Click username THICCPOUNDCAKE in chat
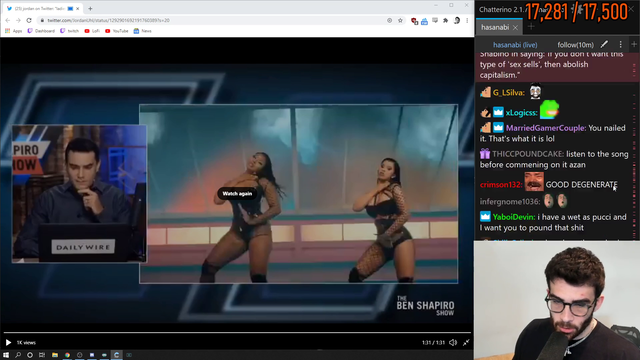The width and height of the screenshot is (640, 360). [528, 154]
